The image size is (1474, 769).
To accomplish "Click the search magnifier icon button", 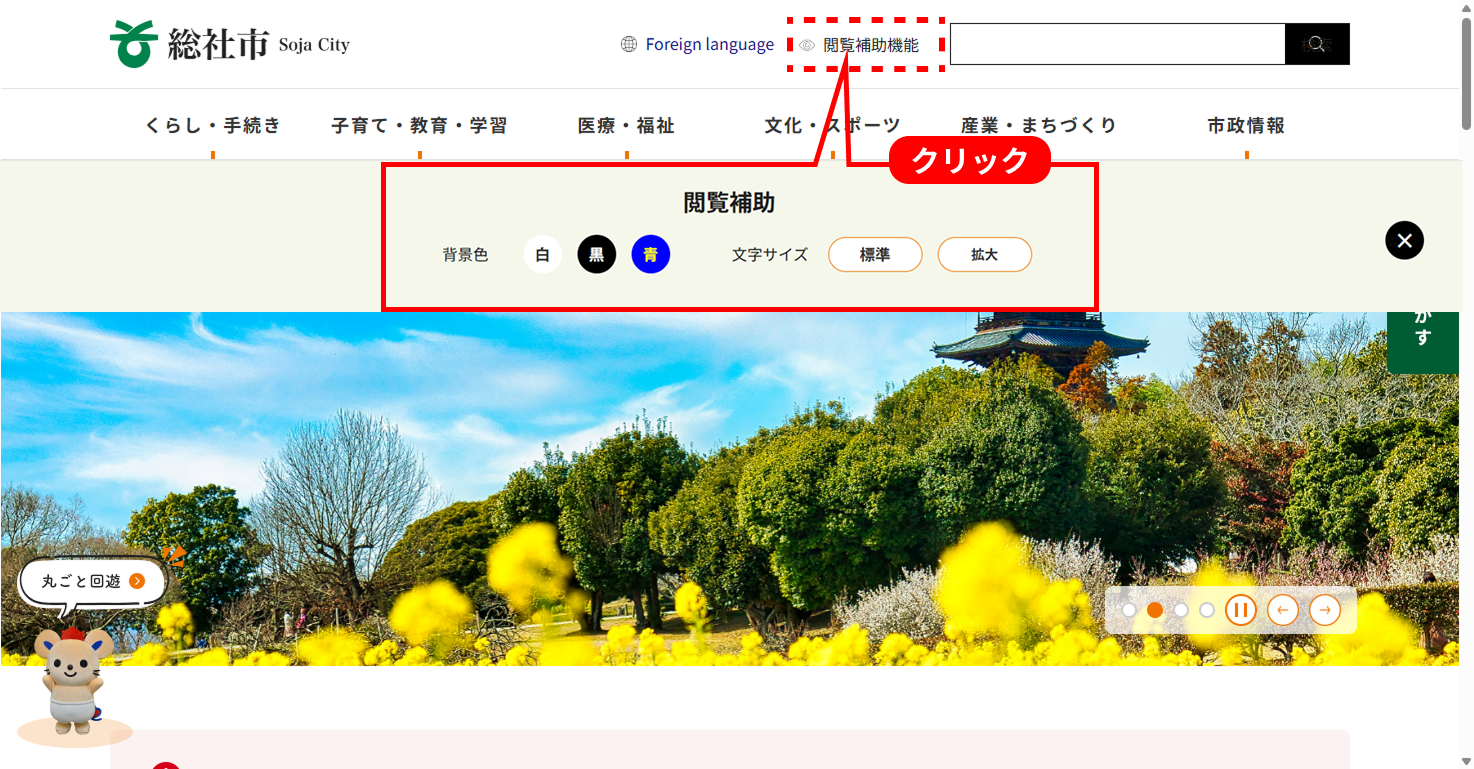I will click(1317, 44).
